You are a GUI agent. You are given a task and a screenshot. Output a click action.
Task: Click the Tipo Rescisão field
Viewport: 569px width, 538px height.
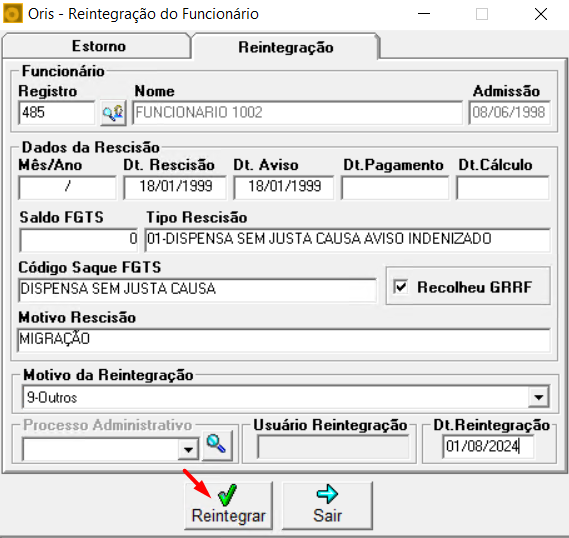(x=348, y=239)
